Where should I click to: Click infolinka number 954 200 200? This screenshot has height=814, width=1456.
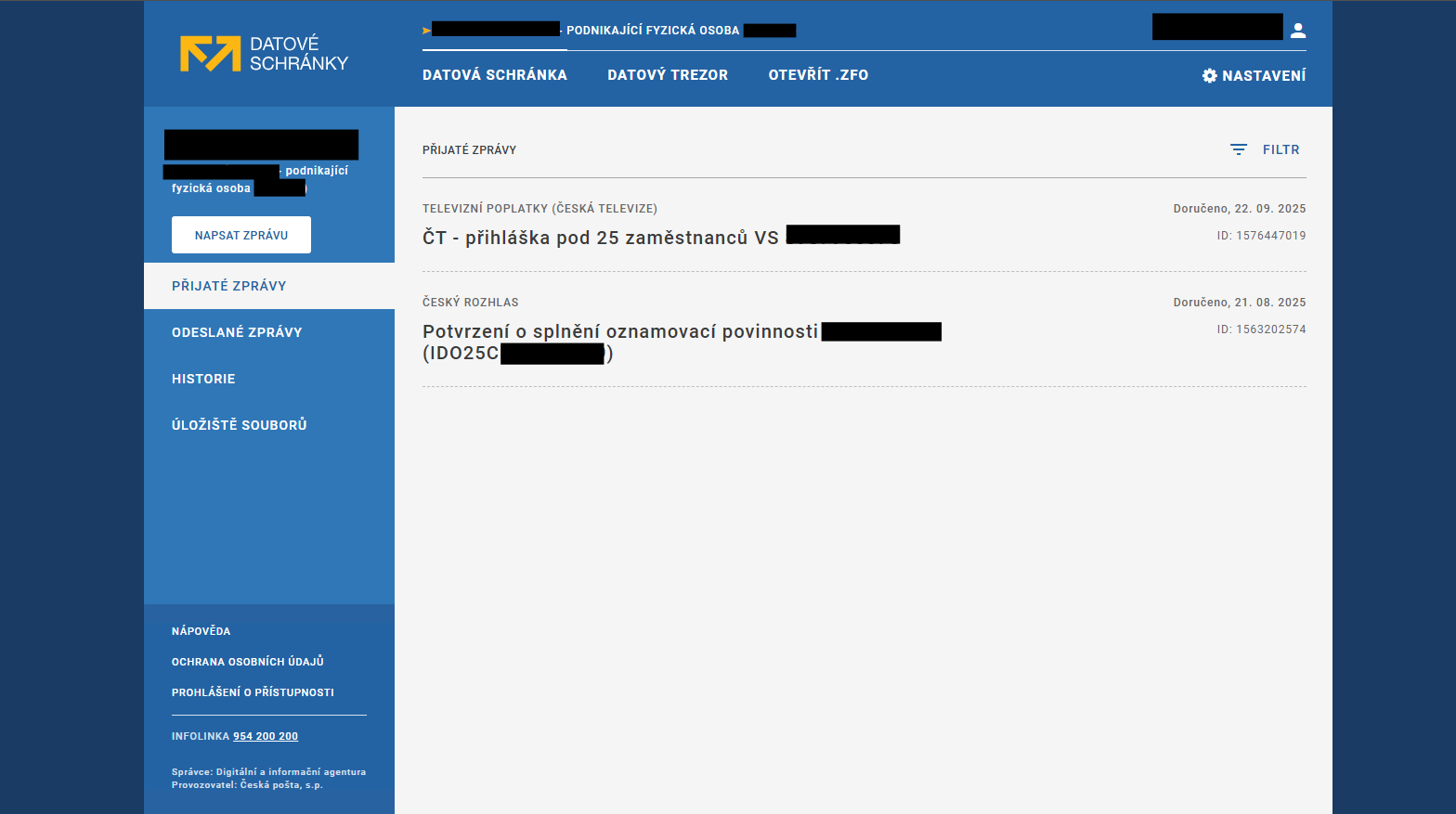(266, 736)
